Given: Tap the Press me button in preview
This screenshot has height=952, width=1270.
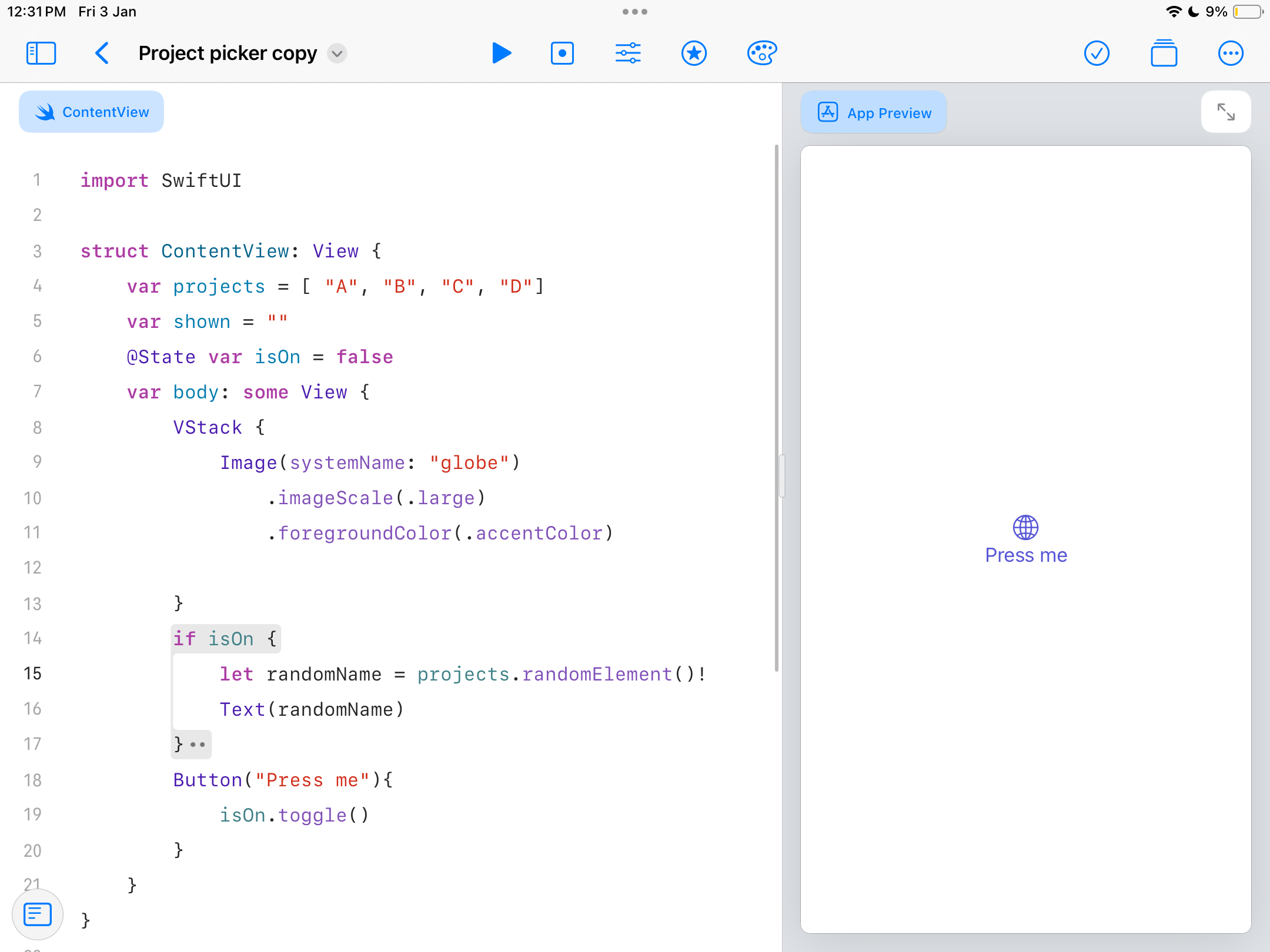Looking at the screenshot, I should pyautogui.click(x=1026, y=555).
